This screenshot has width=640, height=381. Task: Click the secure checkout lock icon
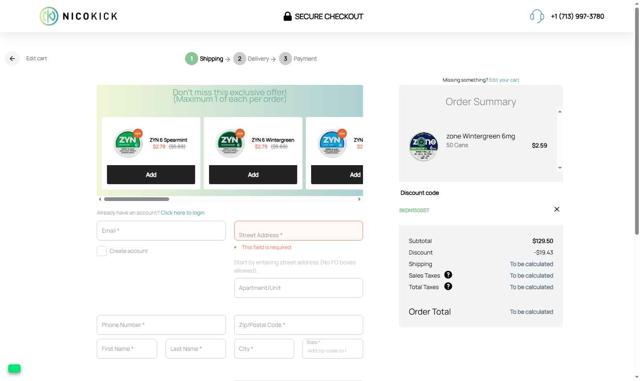[287, 16]
